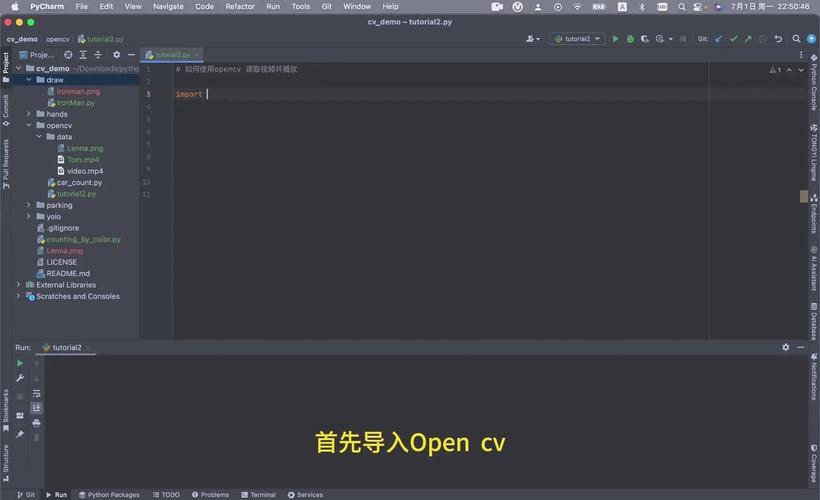Open the Navigate menu
Image resolution: width=820 pixels, height=500 pixels.
coord(168,6)
